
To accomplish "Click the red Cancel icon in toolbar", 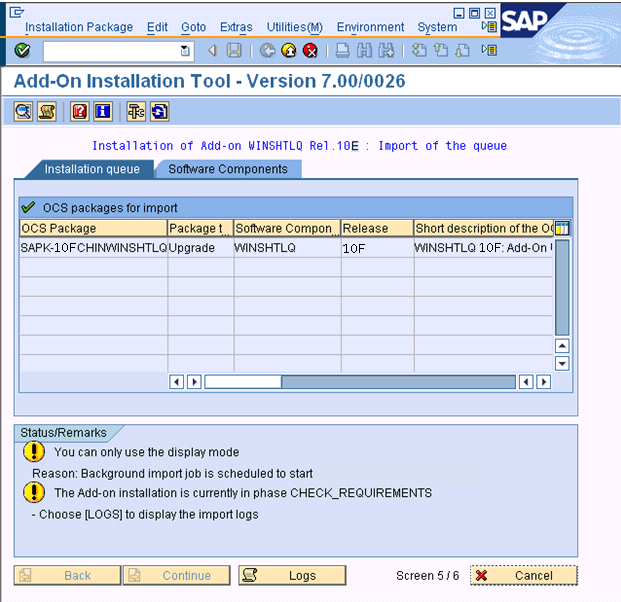I will (x=310, y=51).
